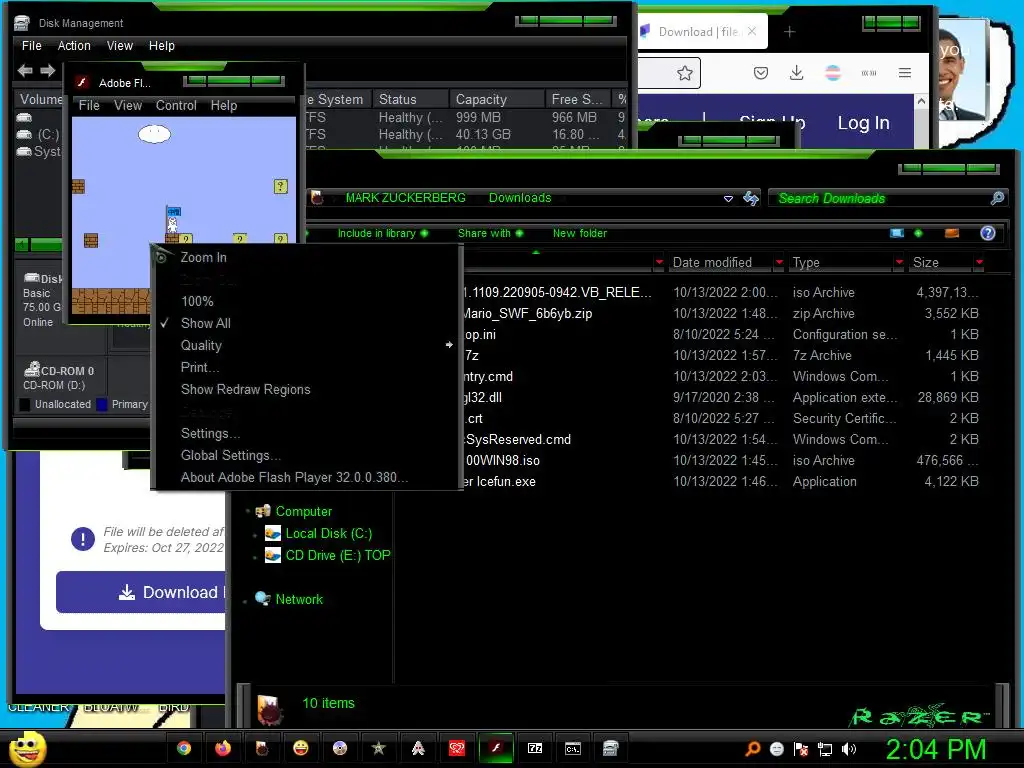Expand the Explorer address bar dropdown arrow
This screenshot has height=768, width=1024.
click(728, 199)
